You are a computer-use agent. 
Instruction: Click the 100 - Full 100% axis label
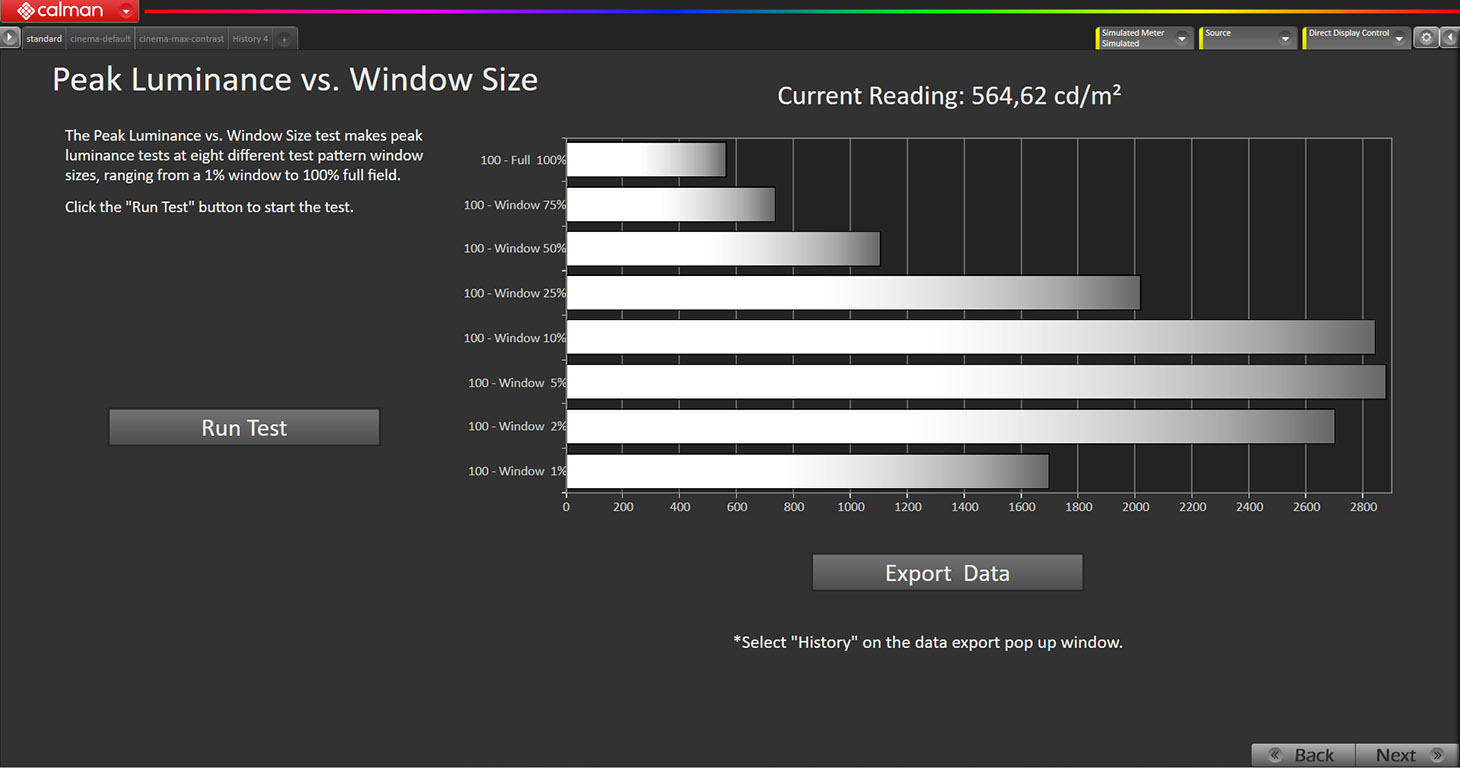(x=523, y=160)
